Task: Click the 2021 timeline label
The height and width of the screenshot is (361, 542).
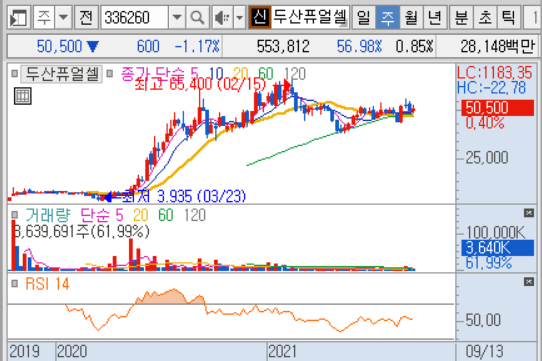Action: click(282, 352)
